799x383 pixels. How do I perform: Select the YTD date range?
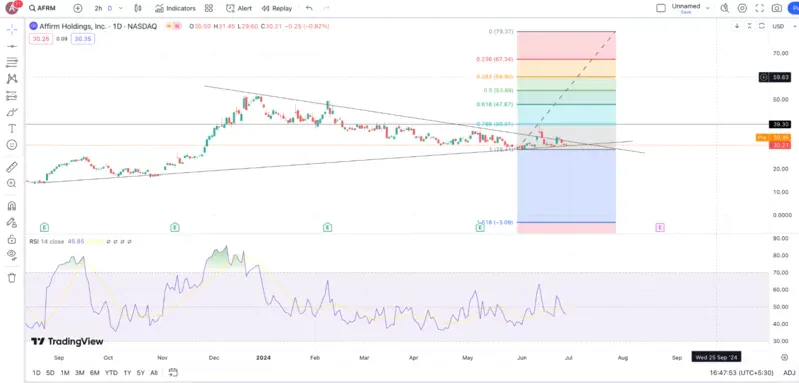click(111, 373)
